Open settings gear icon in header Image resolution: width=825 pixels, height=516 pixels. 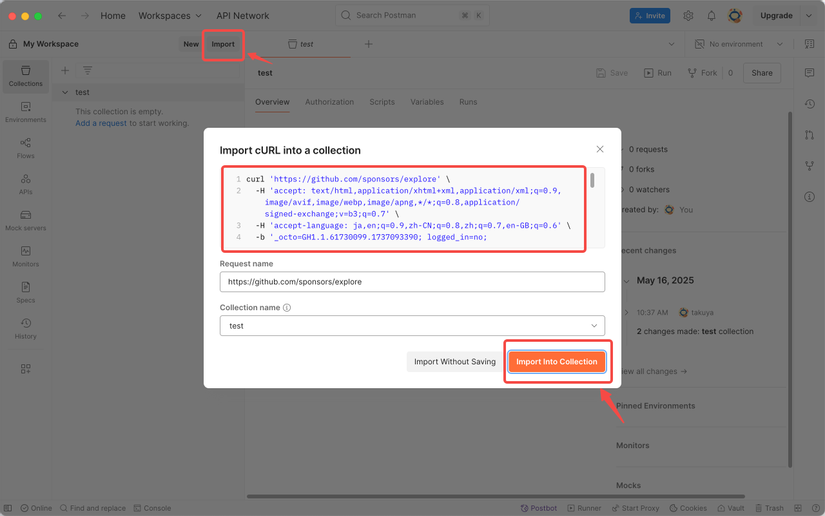[x=688, y=16]
